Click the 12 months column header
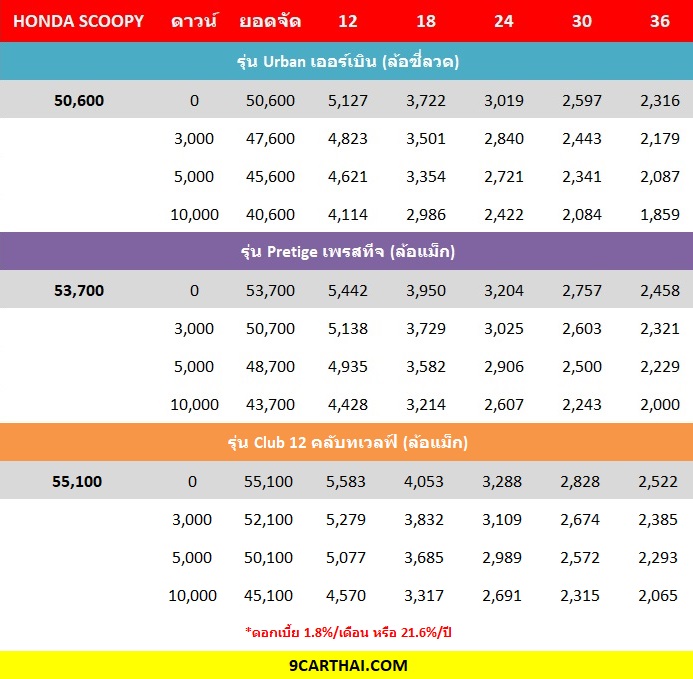The height and width of the screenshot is (679, 693). pos(348,21)
